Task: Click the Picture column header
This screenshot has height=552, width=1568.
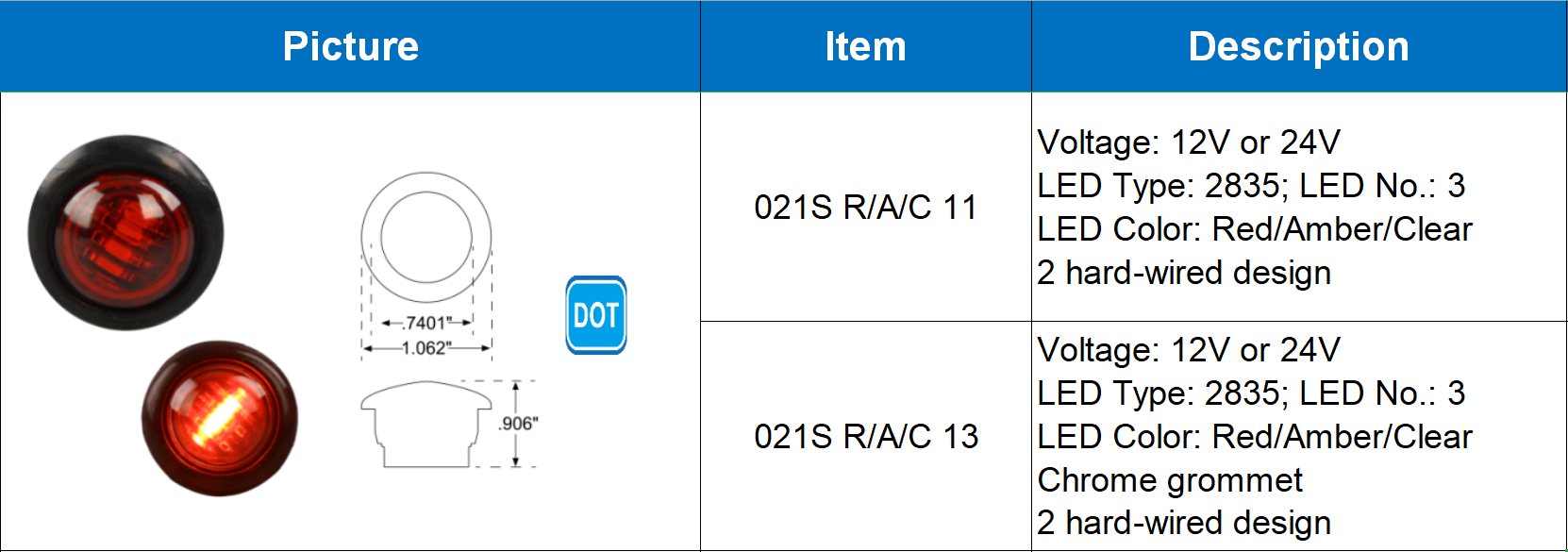Action: click(x=350, y=46)
